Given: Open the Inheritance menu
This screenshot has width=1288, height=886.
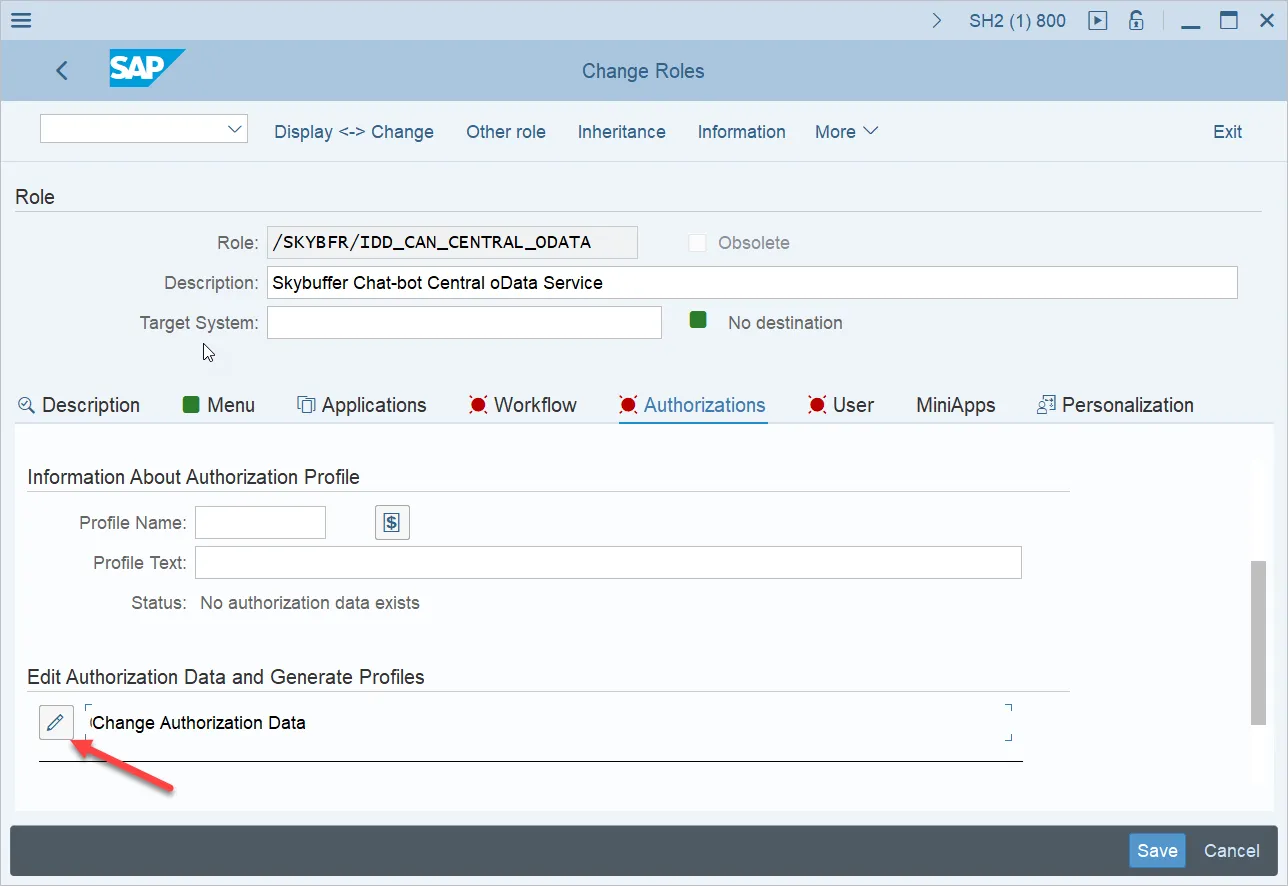Looking at the screenshot, I should (622, 132).
